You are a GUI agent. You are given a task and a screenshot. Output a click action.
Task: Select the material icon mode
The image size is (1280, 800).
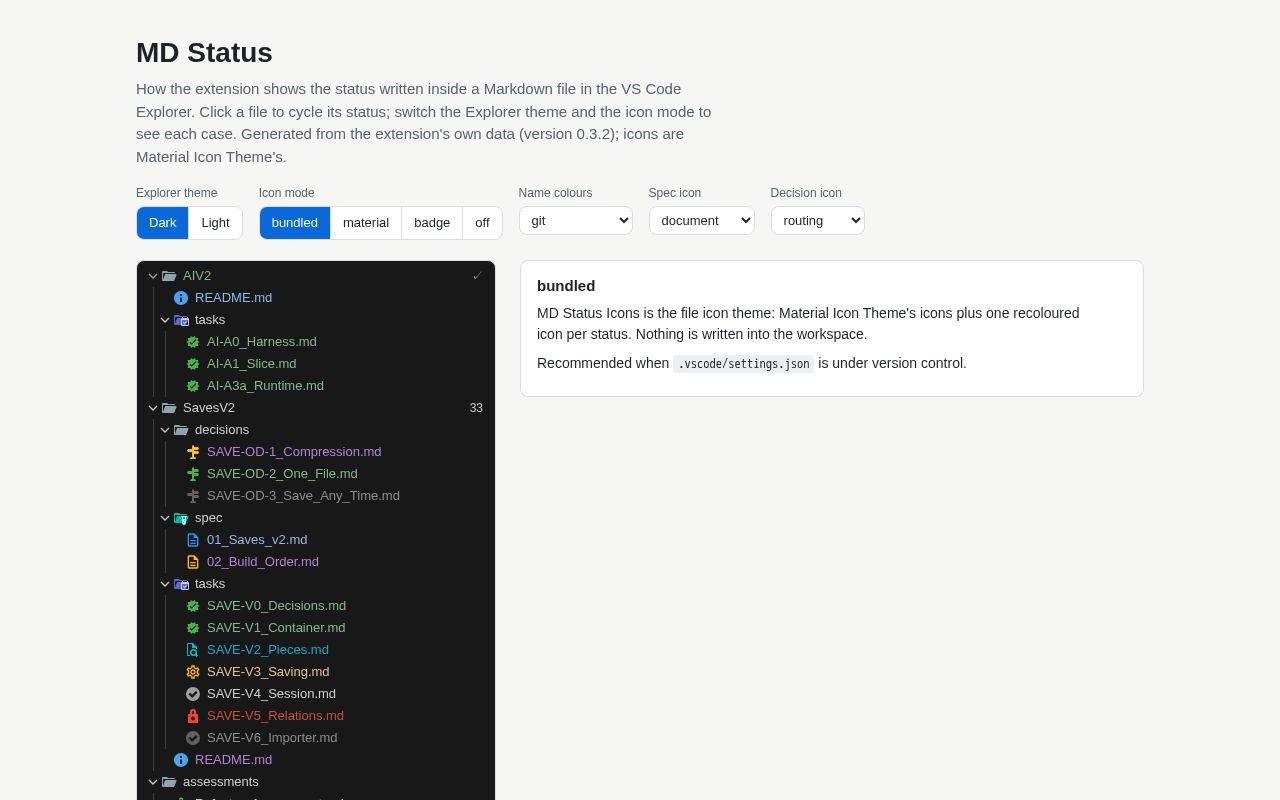[366, 223]
